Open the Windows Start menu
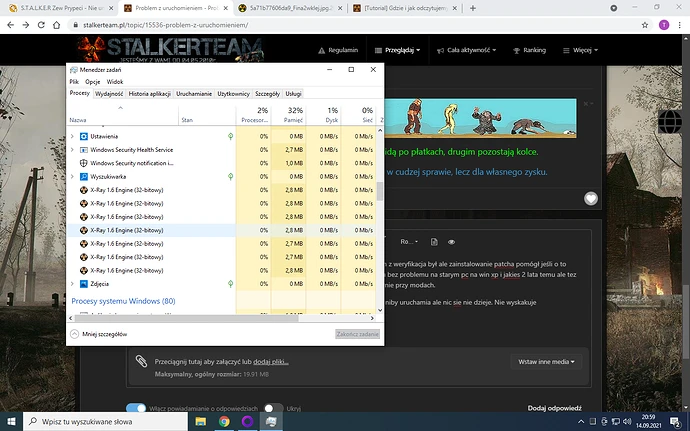 point(11,422)
